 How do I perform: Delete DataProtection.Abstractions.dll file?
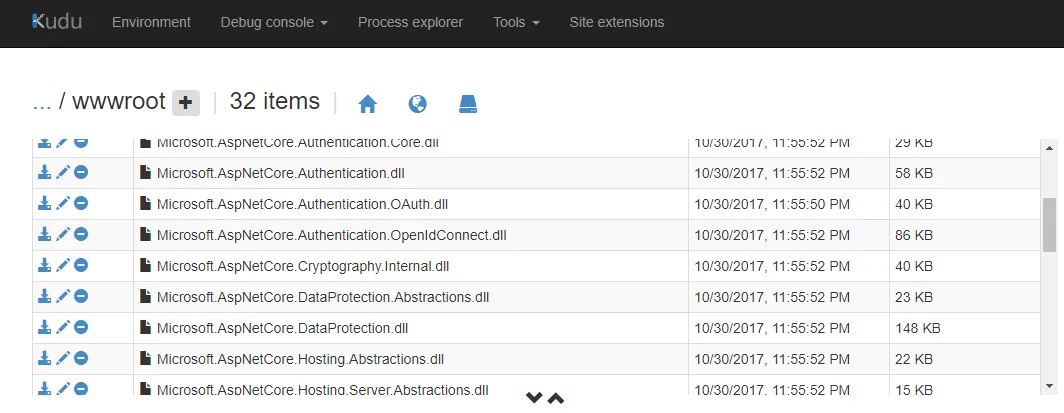(81, 296)
